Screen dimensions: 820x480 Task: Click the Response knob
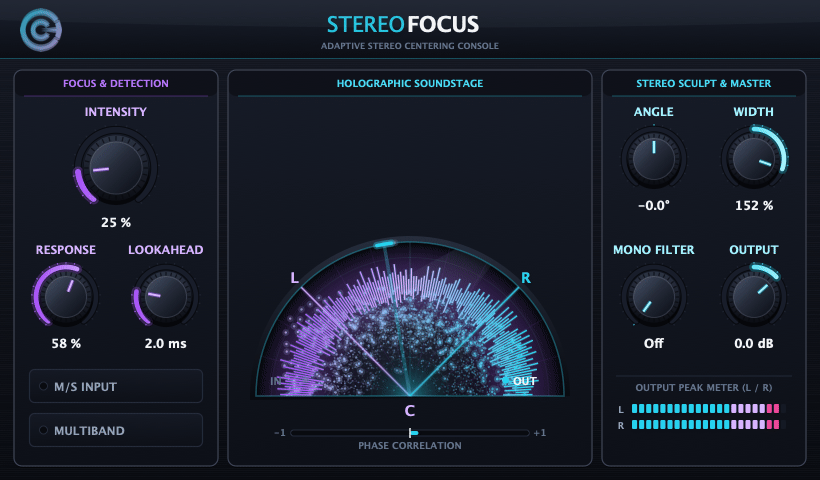(x=65, y=296)
